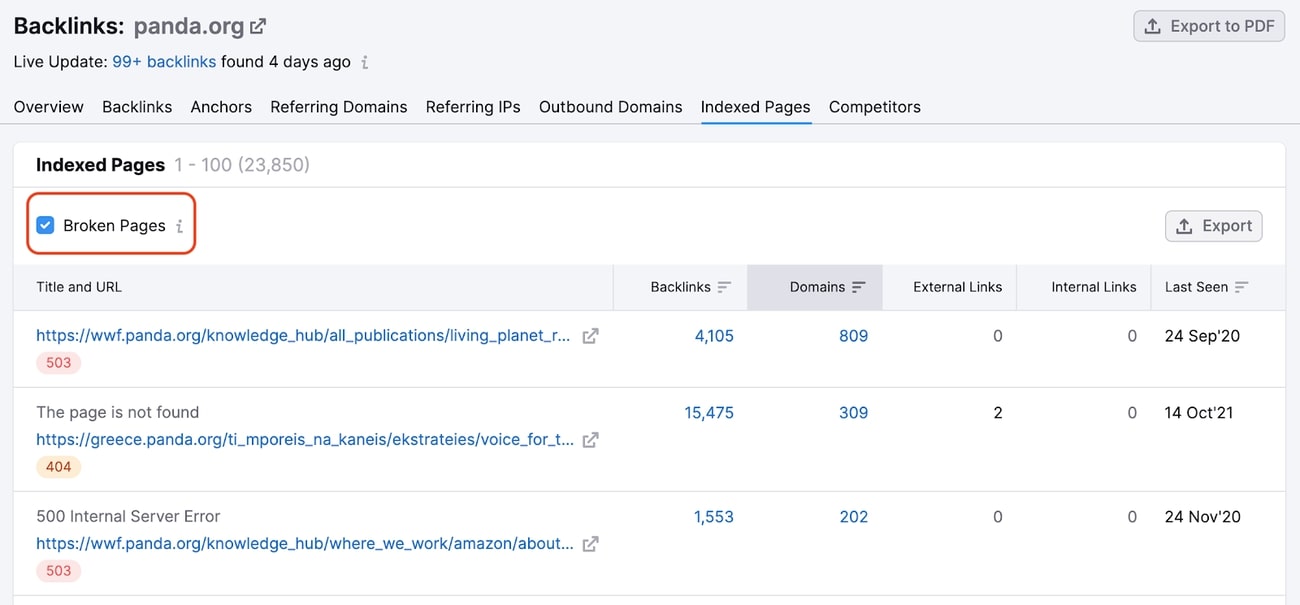The image size is (1300, 605).
Task: View the Outbound Domains tab
Action: coord(611,107)
